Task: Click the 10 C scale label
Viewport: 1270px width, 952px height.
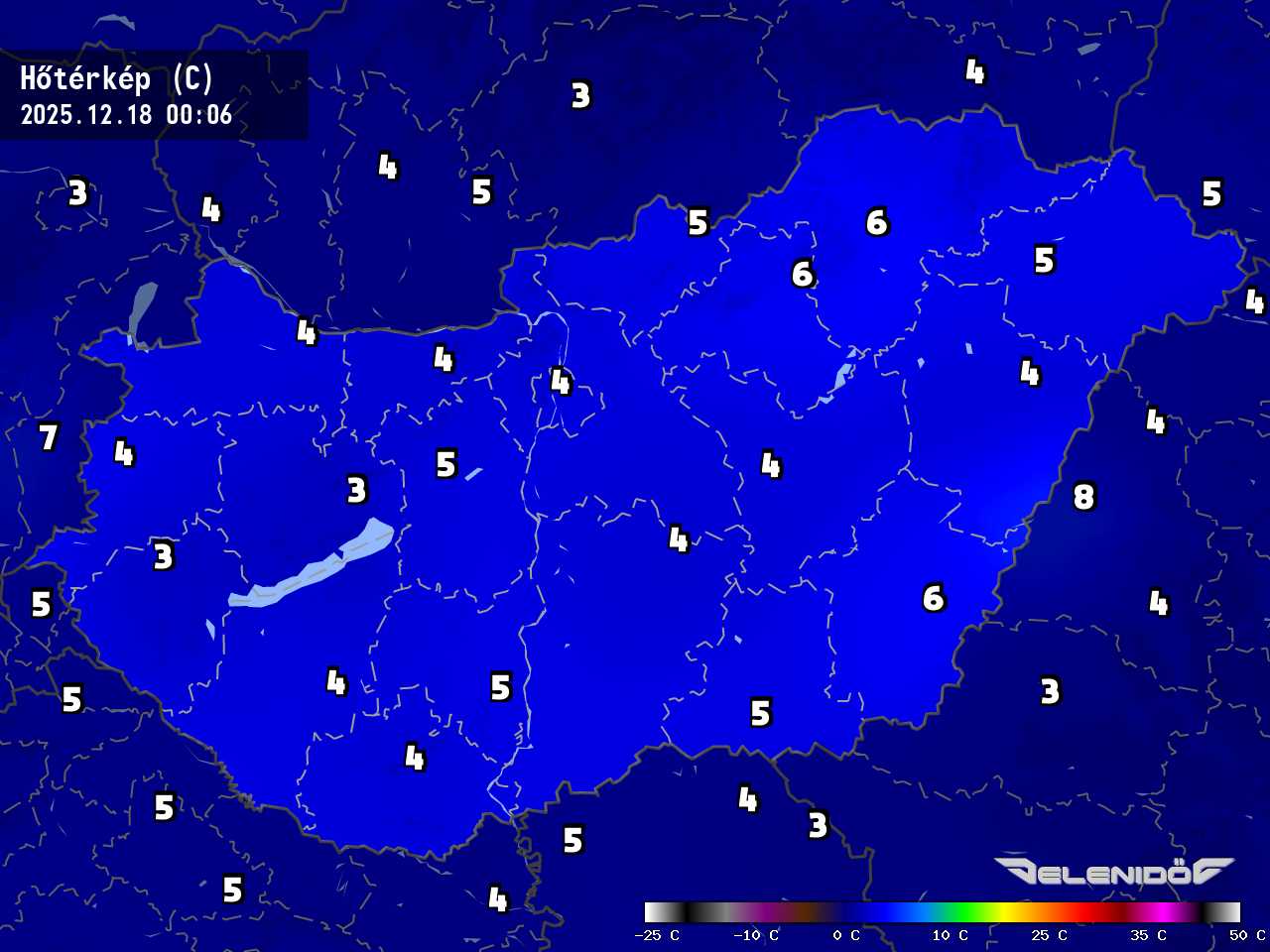Action: click(950, 935)
